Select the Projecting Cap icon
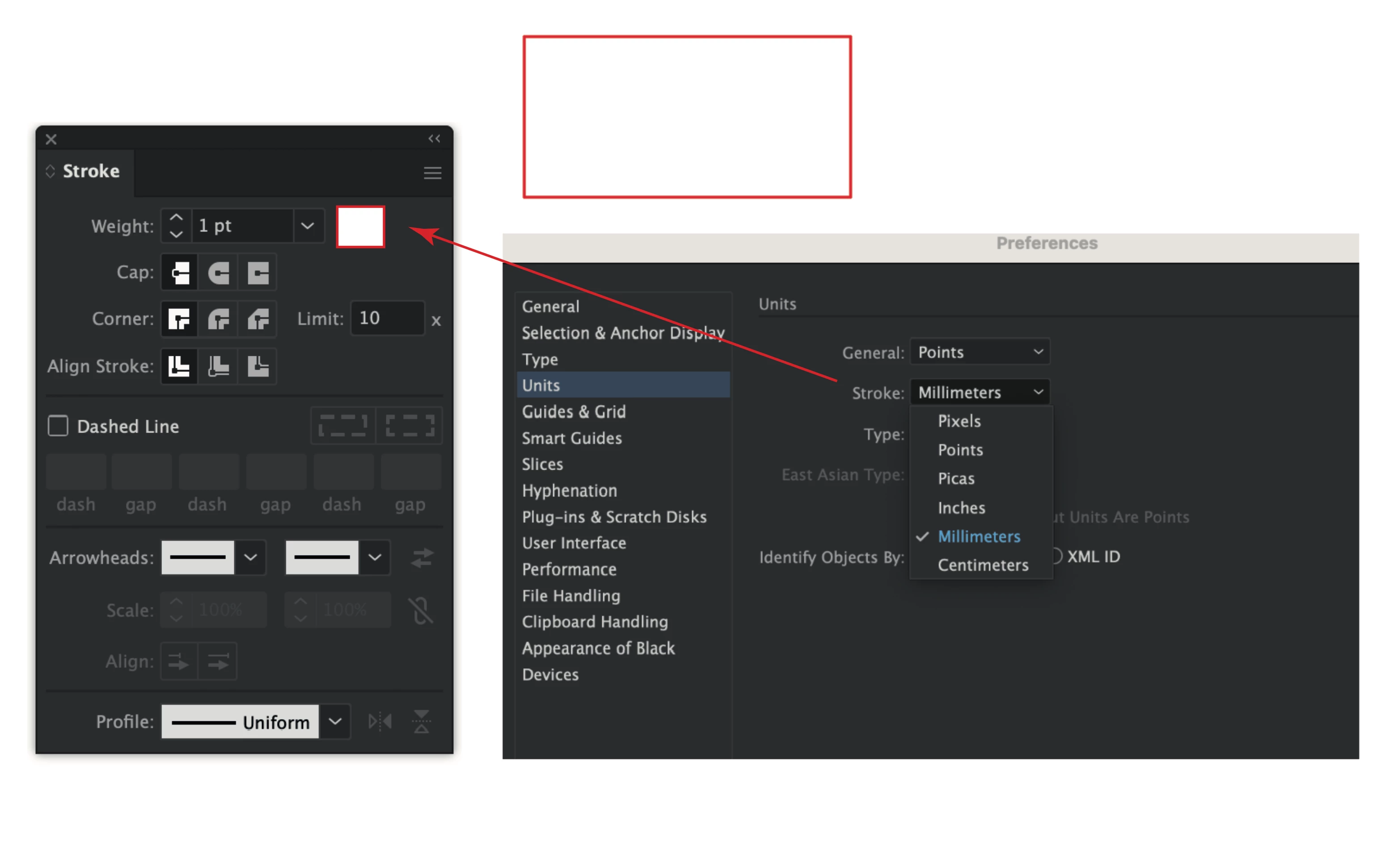The image size is (1377, 868). 258,273
